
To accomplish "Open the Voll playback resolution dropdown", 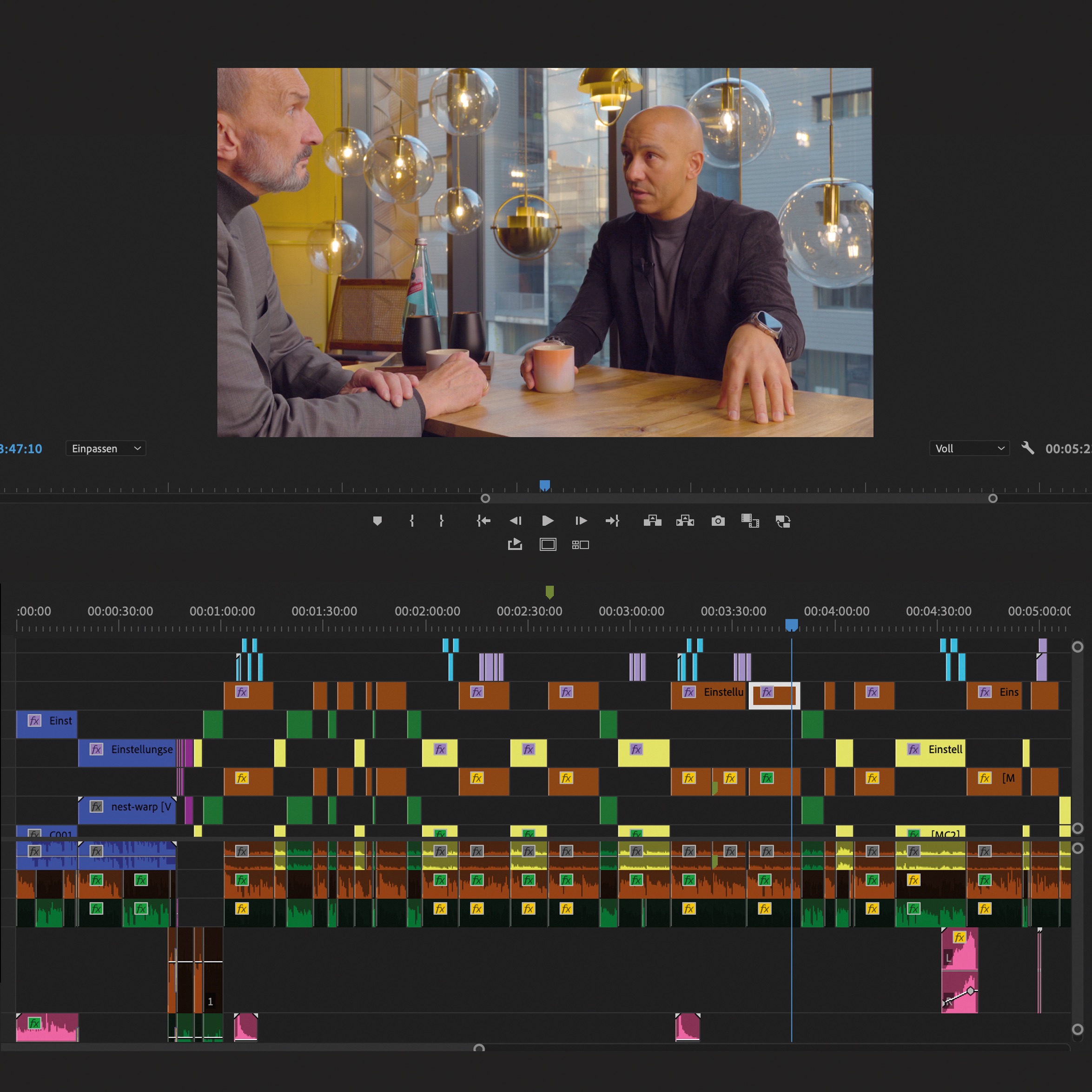I will click(969, 448).
